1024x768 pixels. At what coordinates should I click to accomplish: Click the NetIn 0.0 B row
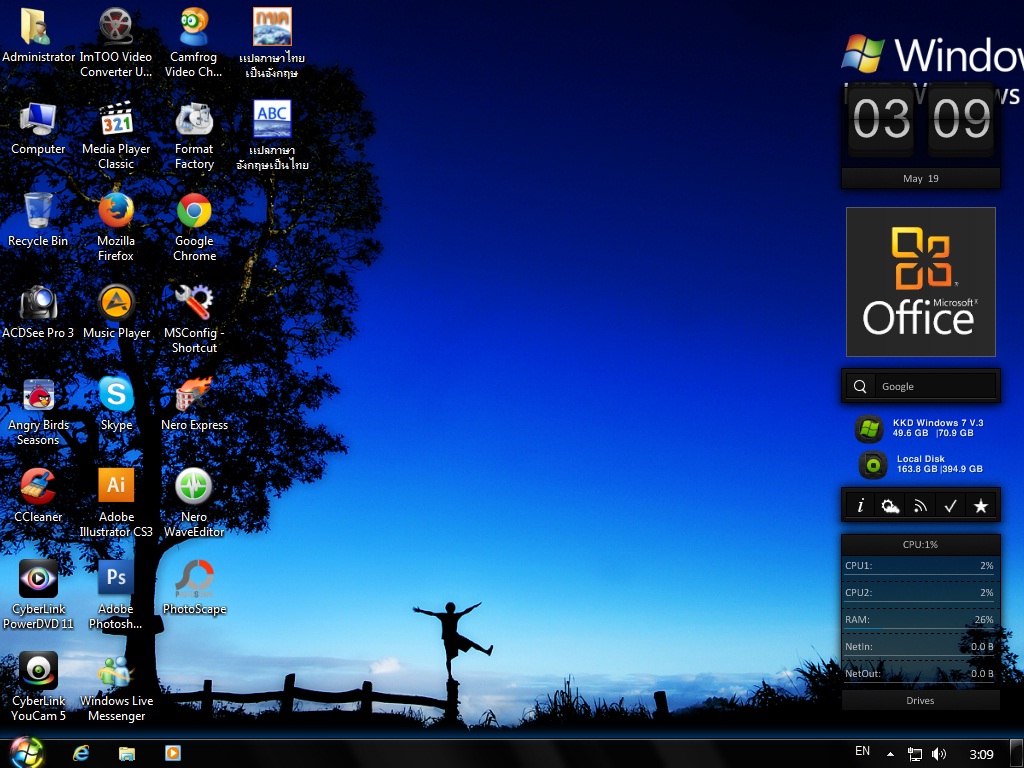(920, 647)
